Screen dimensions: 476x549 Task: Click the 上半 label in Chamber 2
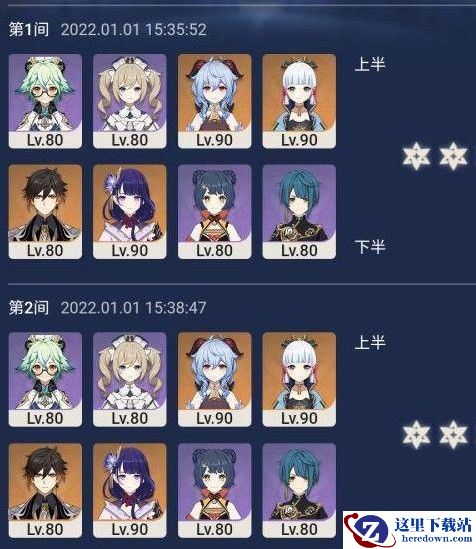pos(370,342)
